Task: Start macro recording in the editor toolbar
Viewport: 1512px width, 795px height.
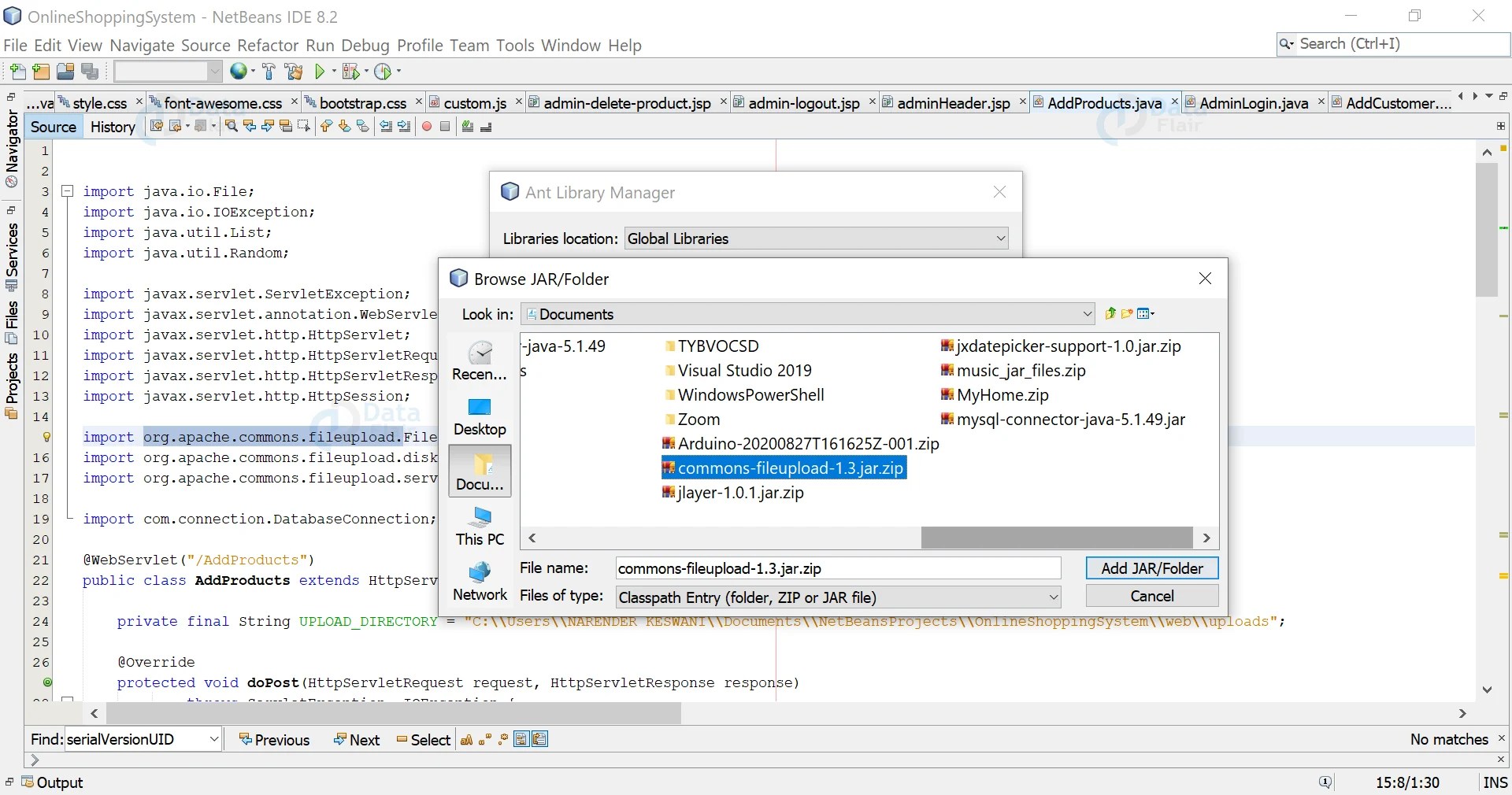Action: click(427, 127)
